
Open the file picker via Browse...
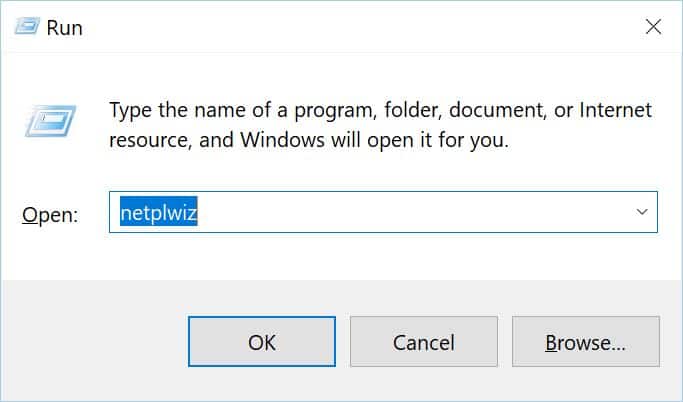pos(586,341)
